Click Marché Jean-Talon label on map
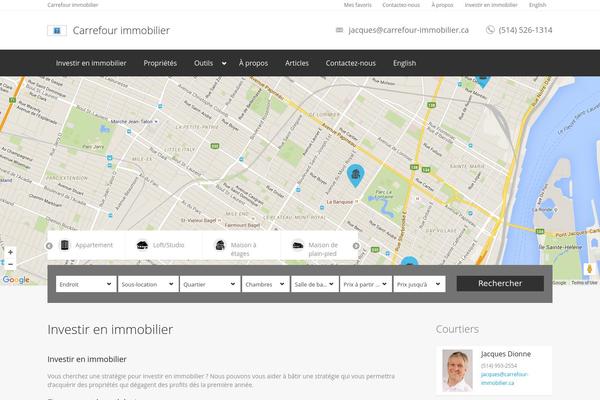 pyautogui.click(x=132, y=121)
